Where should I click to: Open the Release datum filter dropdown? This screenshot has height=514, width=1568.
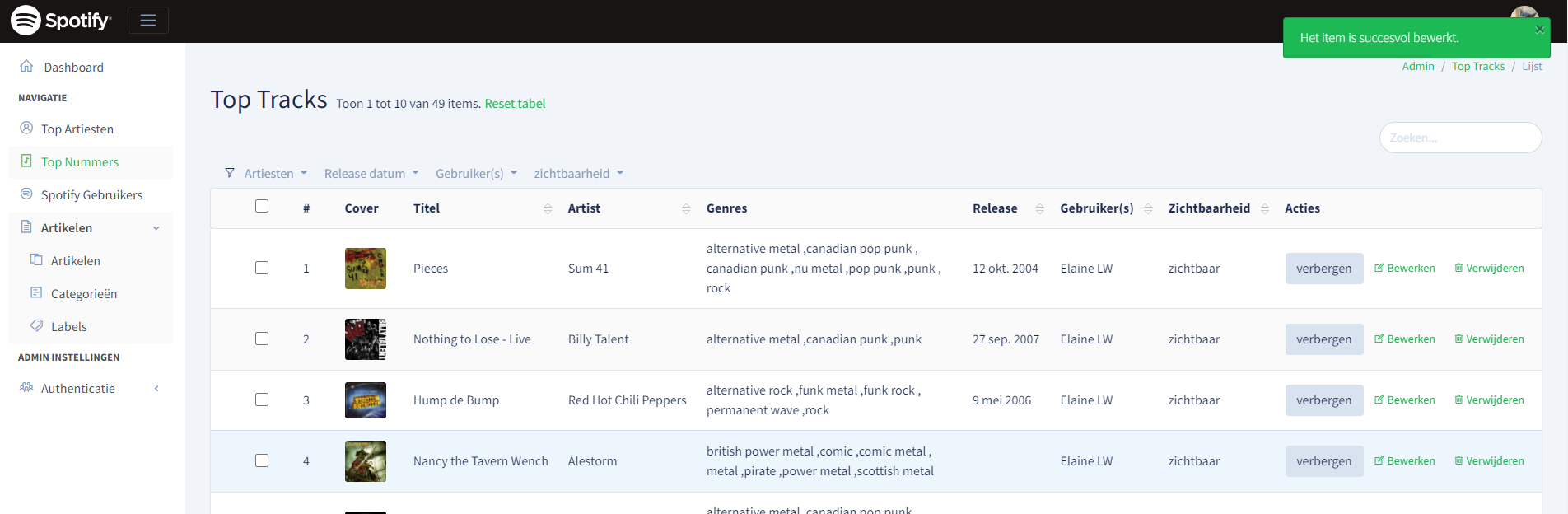click(x=371, y=173)
